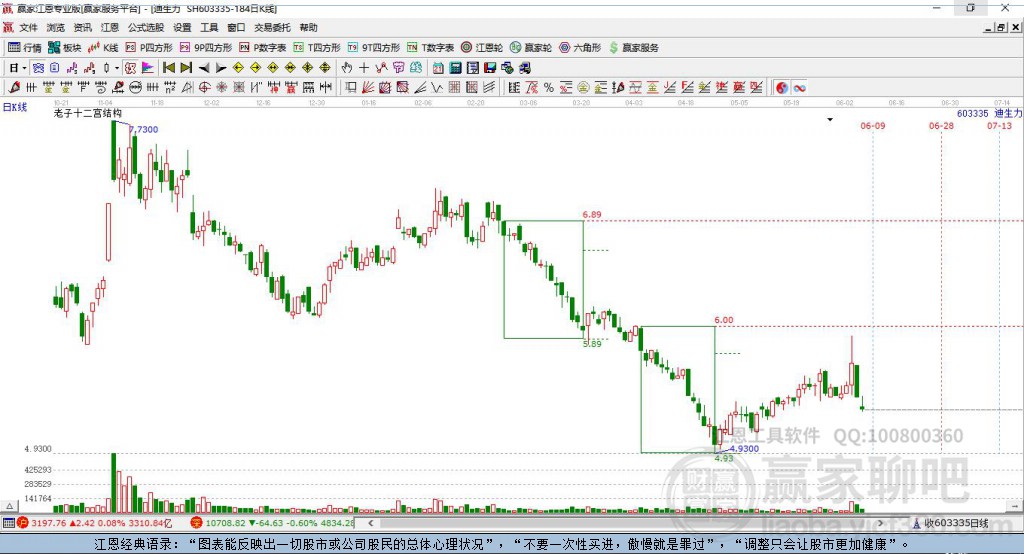Screen dimensions: 1024x554
Task: Open the 江恩轮 wheel tool
Action: (x=482, y=48)
